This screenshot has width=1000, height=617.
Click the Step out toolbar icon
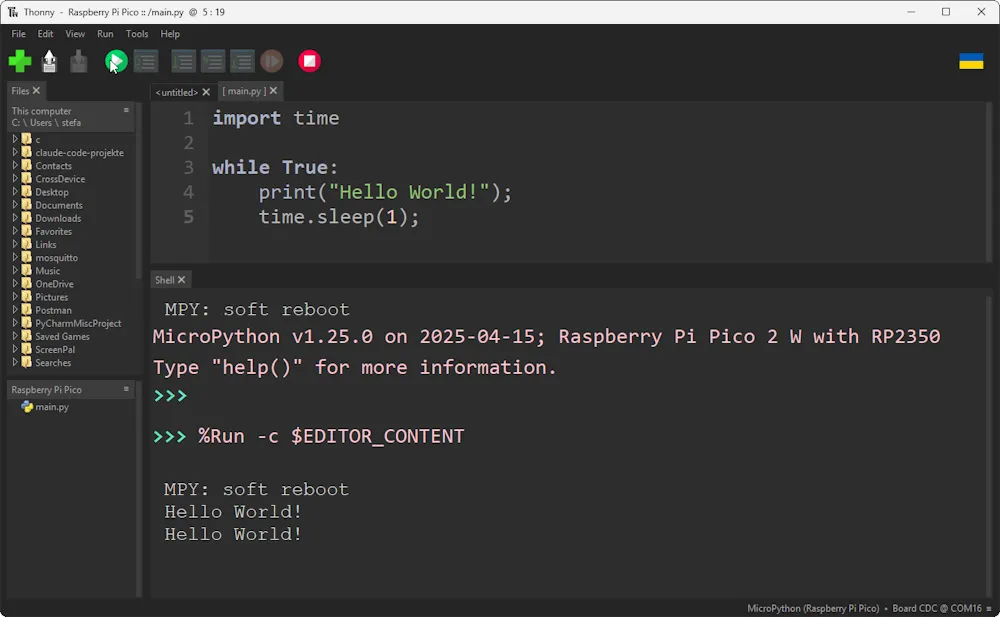242,61
